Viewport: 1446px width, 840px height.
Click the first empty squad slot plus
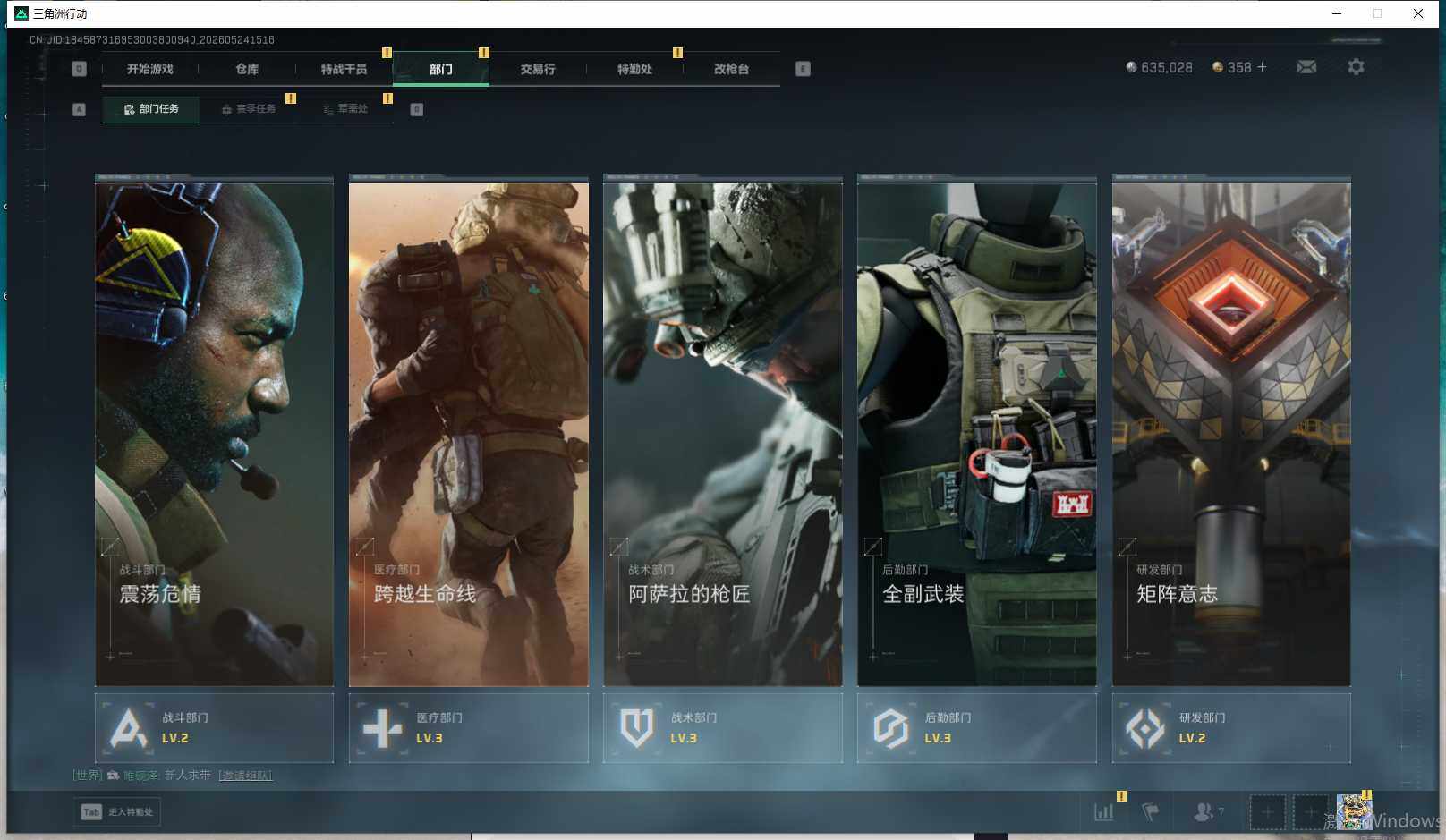1267,812
